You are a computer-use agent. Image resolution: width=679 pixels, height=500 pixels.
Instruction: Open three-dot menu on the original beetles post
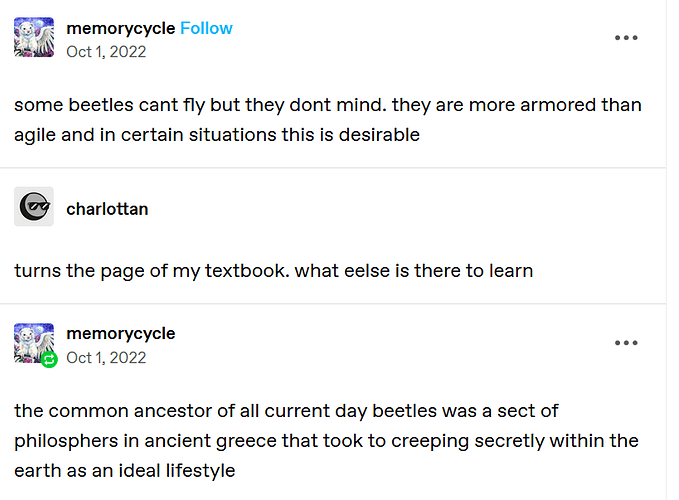tap(626, 38)
